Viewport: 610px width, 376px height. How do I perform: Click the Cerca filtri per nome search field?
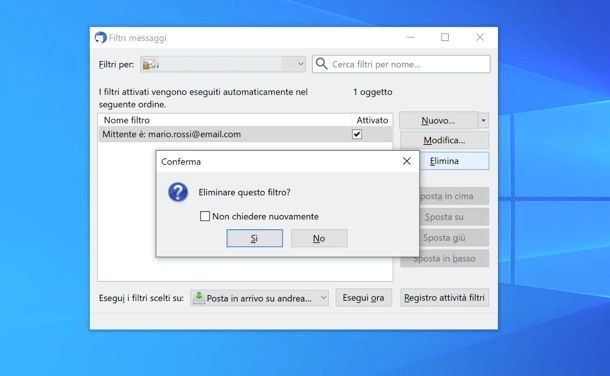pyautogui.click(x=401, y=64)
